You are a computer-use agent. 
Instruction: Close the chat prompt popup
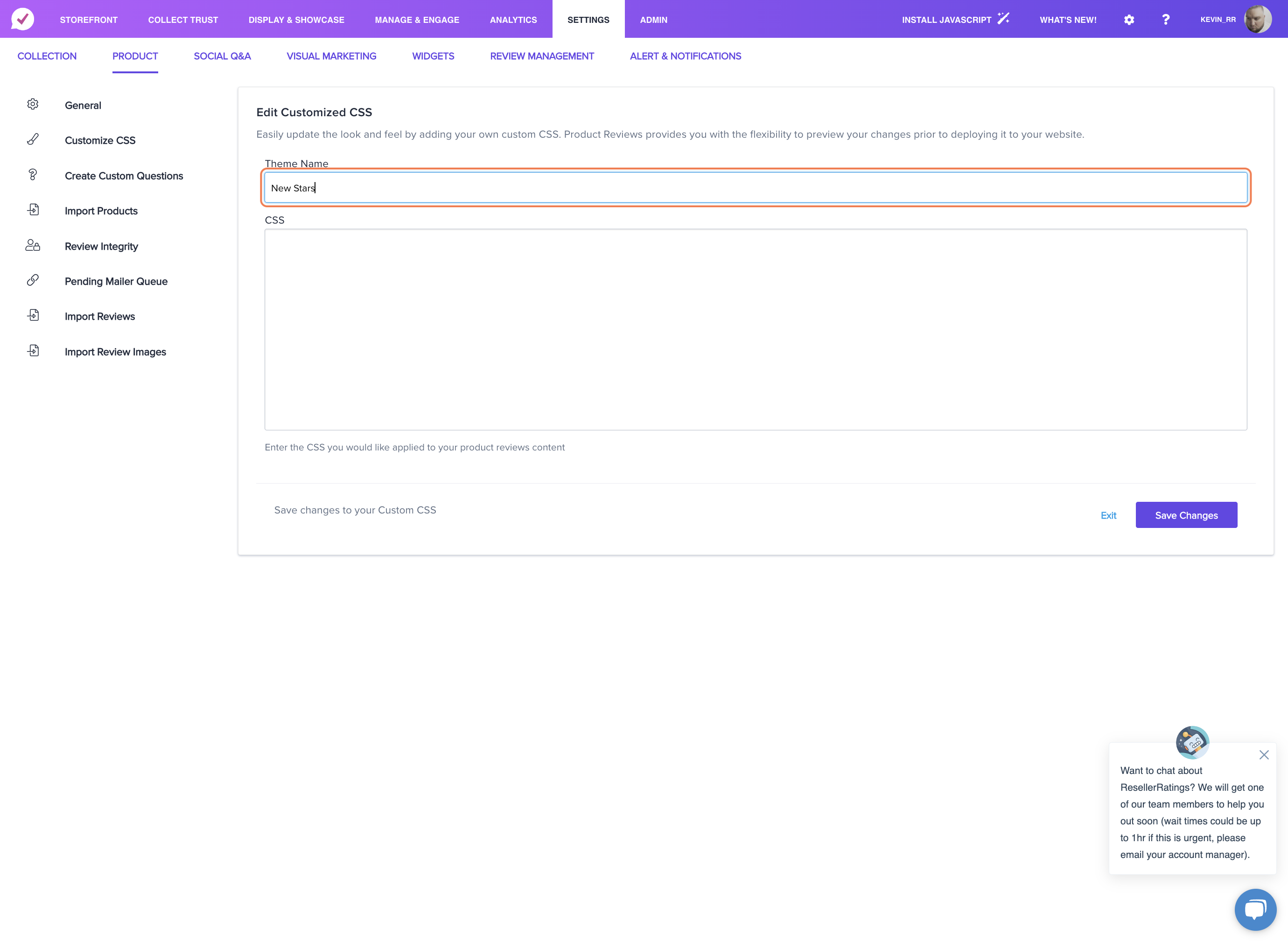click(1263, 755)
